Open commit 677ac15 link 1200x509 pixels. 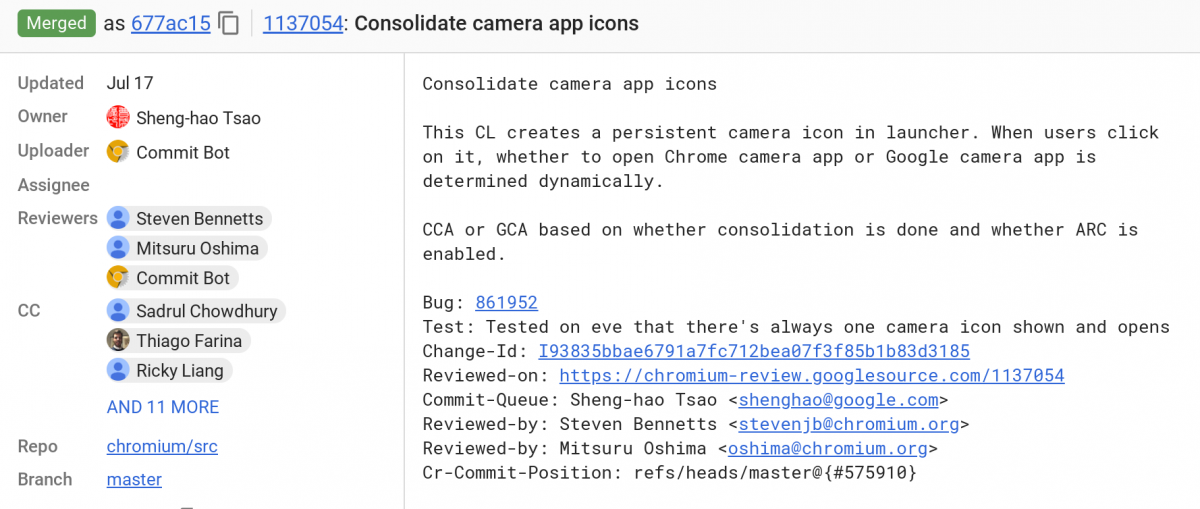click(x=170, y=23)
